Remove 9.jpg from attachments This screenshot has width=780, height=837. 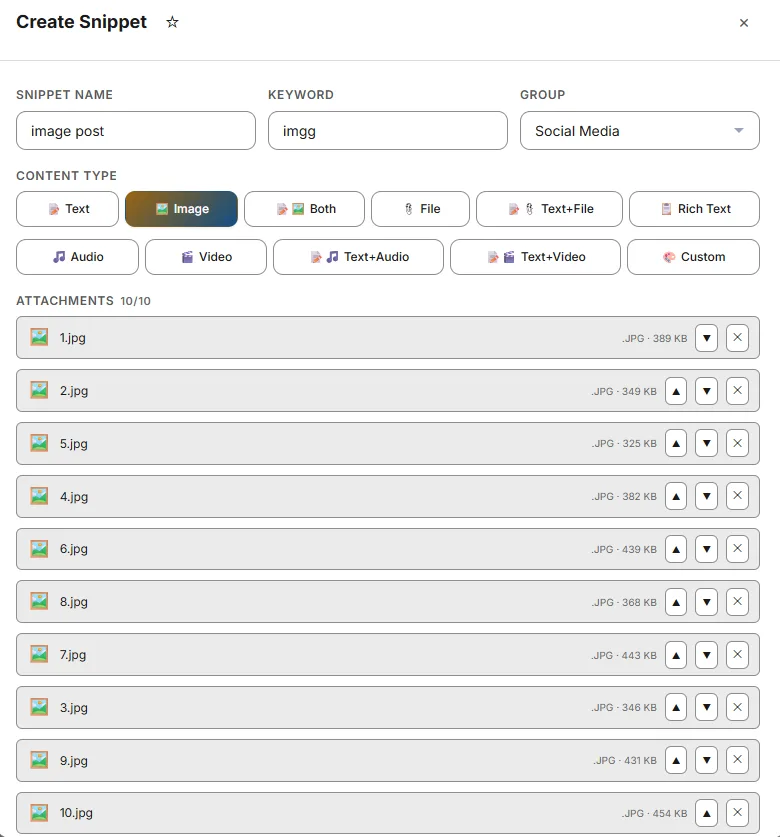(737, 761)
